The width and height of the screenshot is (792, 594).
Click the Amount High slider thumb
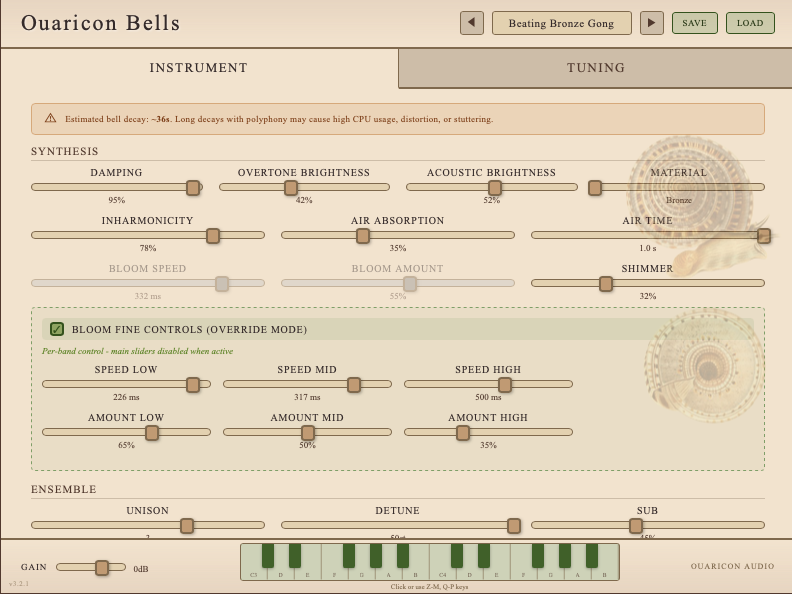pos(463,432)
